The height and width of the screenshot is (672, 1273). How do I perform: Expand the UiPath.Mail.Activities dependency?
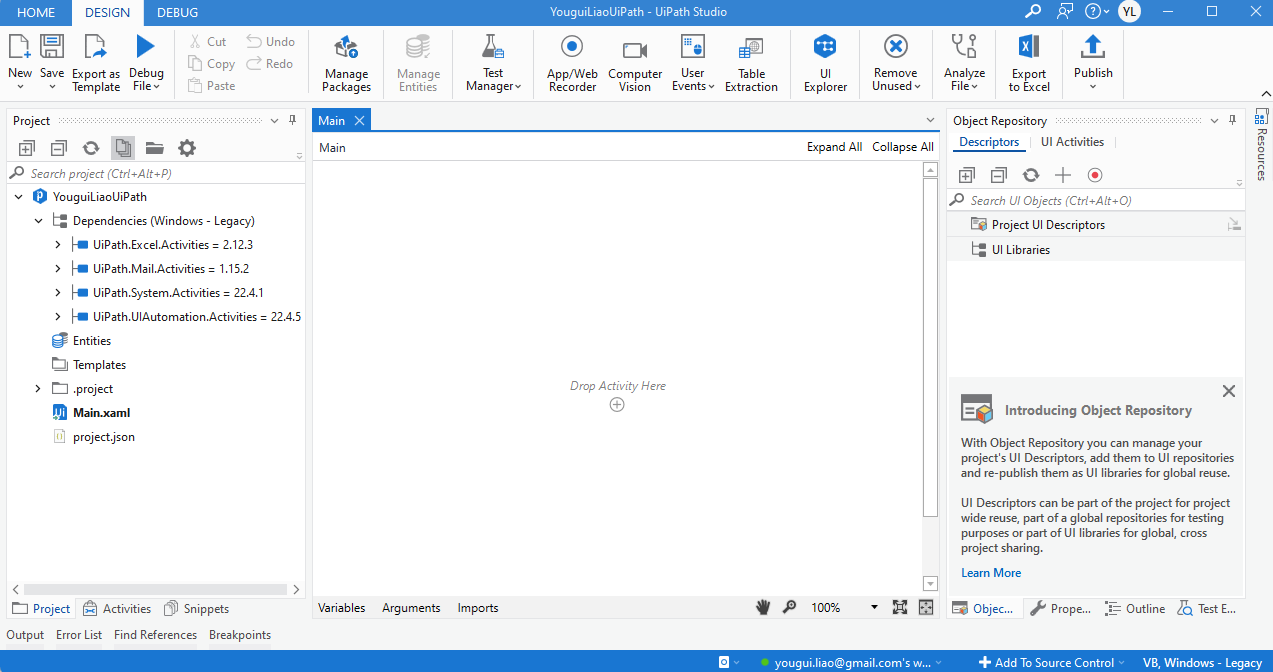click(x=57, y=268)
